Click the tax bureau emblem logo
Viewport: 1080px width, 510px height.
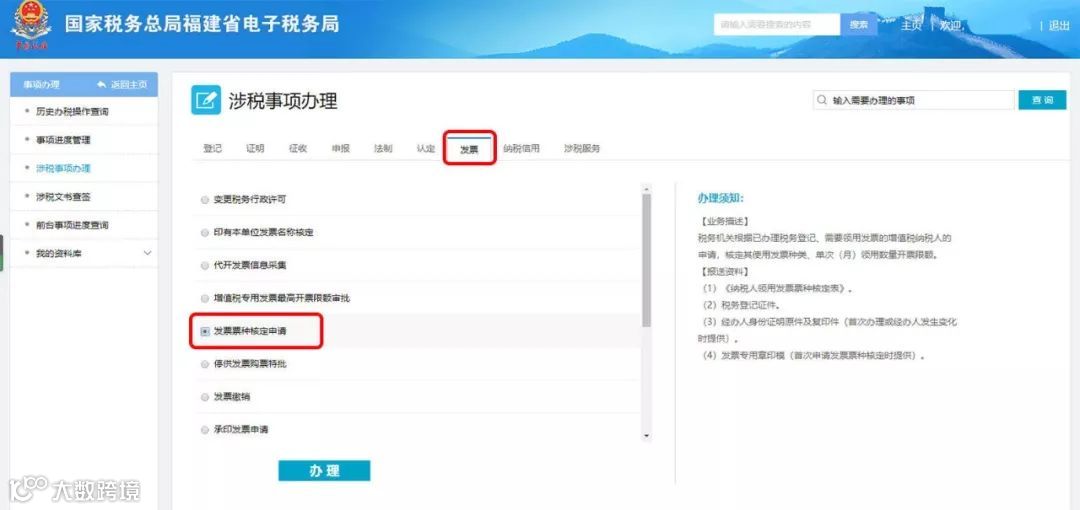[x=30, y=28]
